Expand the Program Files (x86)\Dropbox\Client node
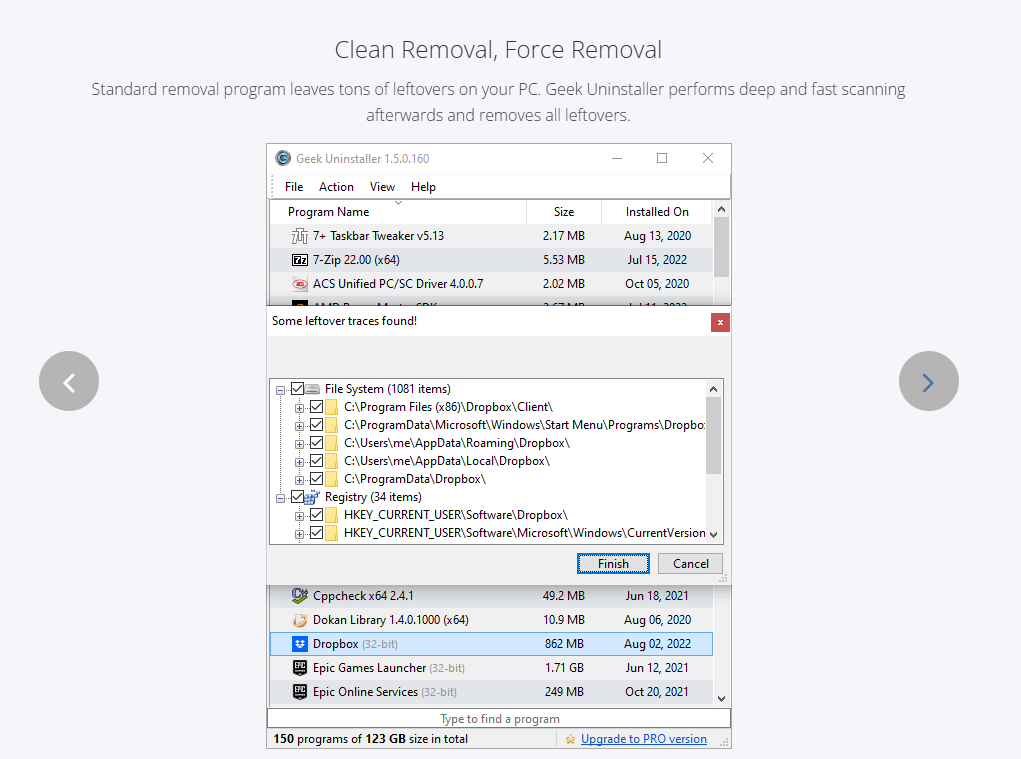The width and height of the screenshot is (1021, 759). coord(300,409)
